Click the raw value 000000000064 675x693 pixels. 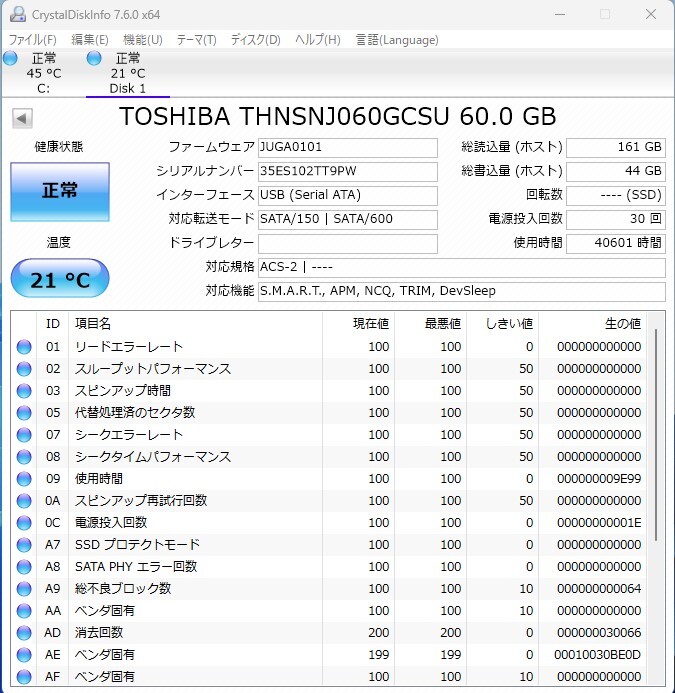click(599, 589)
